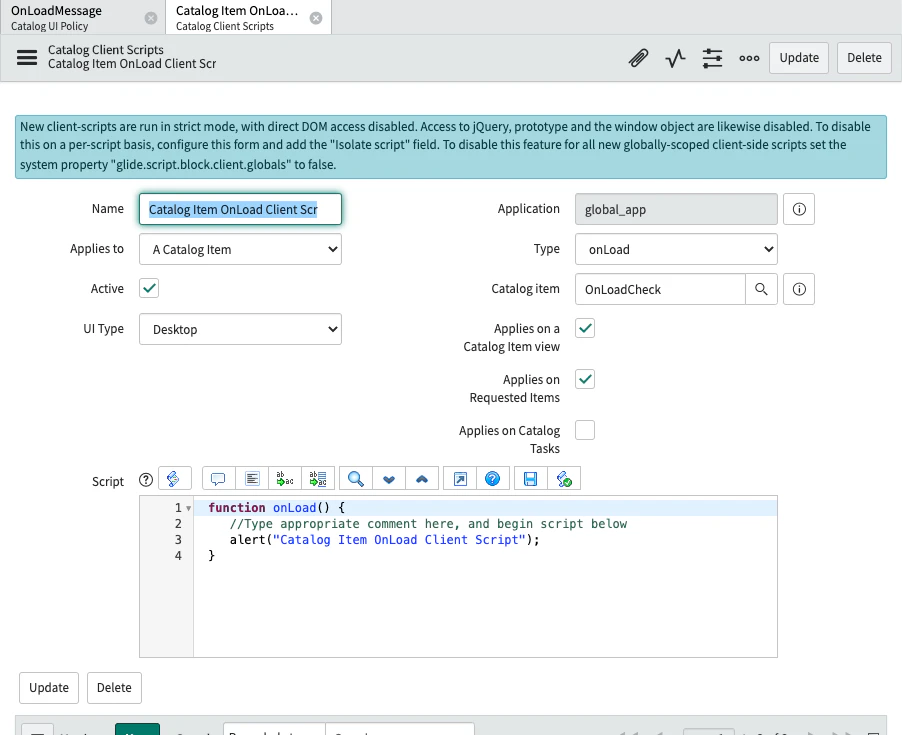Click Delete button in header
The image size is (902, 735).
coord(864,58)
